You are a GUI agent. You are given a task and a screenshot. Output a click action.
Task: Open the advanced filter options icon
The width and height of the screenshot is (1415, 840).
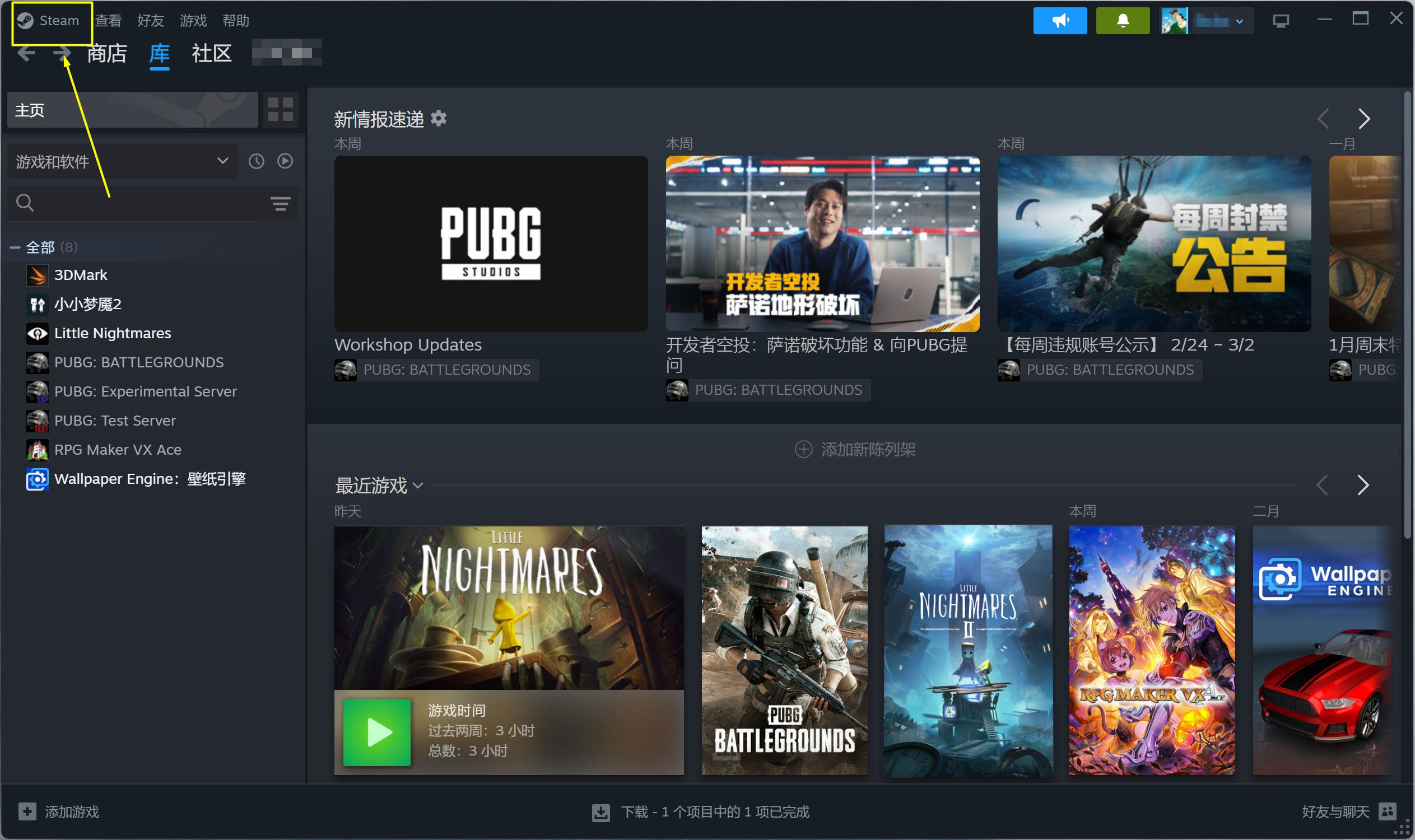[x=280, y=203]
